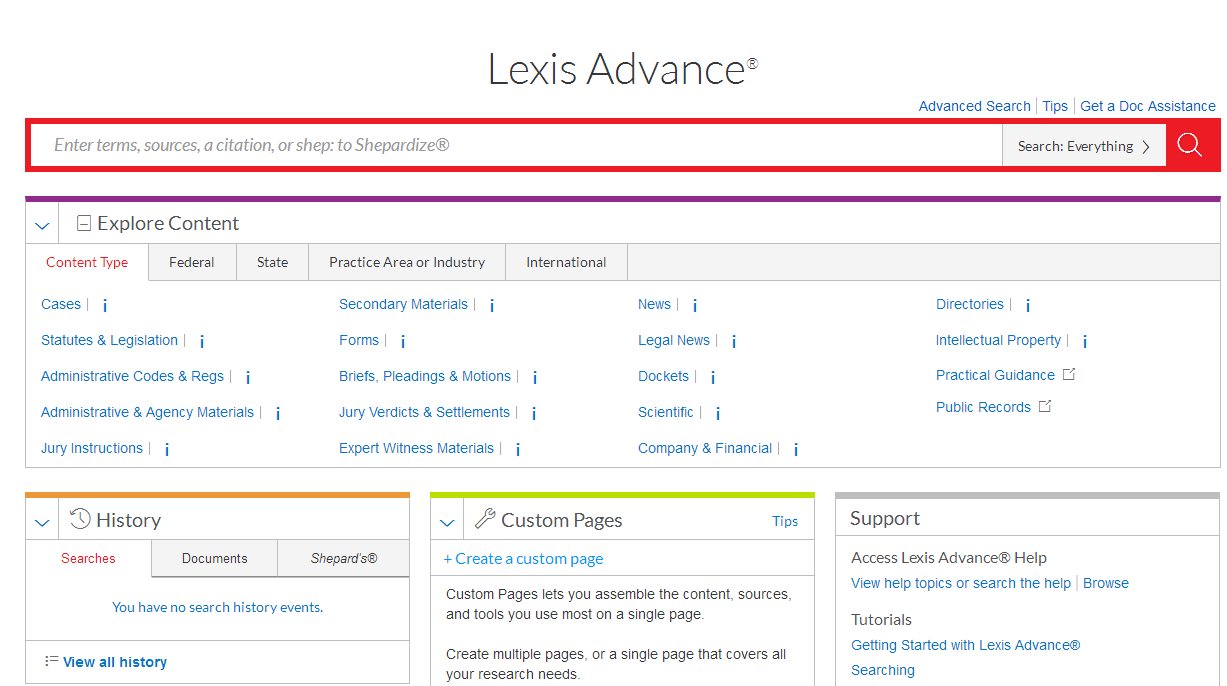This screenshot has width=1227, height=686.
Task: Open Browse link in Support
Action: pyautogui.click(x=1106, y=583)
